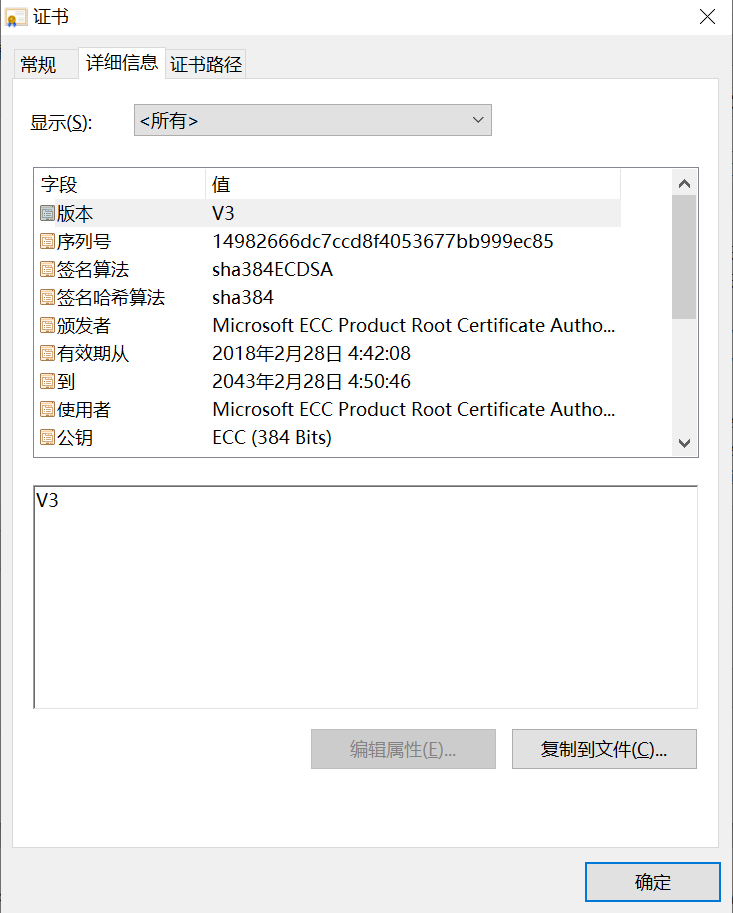
Task: Click inside the V3 value details box
Action: 366,597
